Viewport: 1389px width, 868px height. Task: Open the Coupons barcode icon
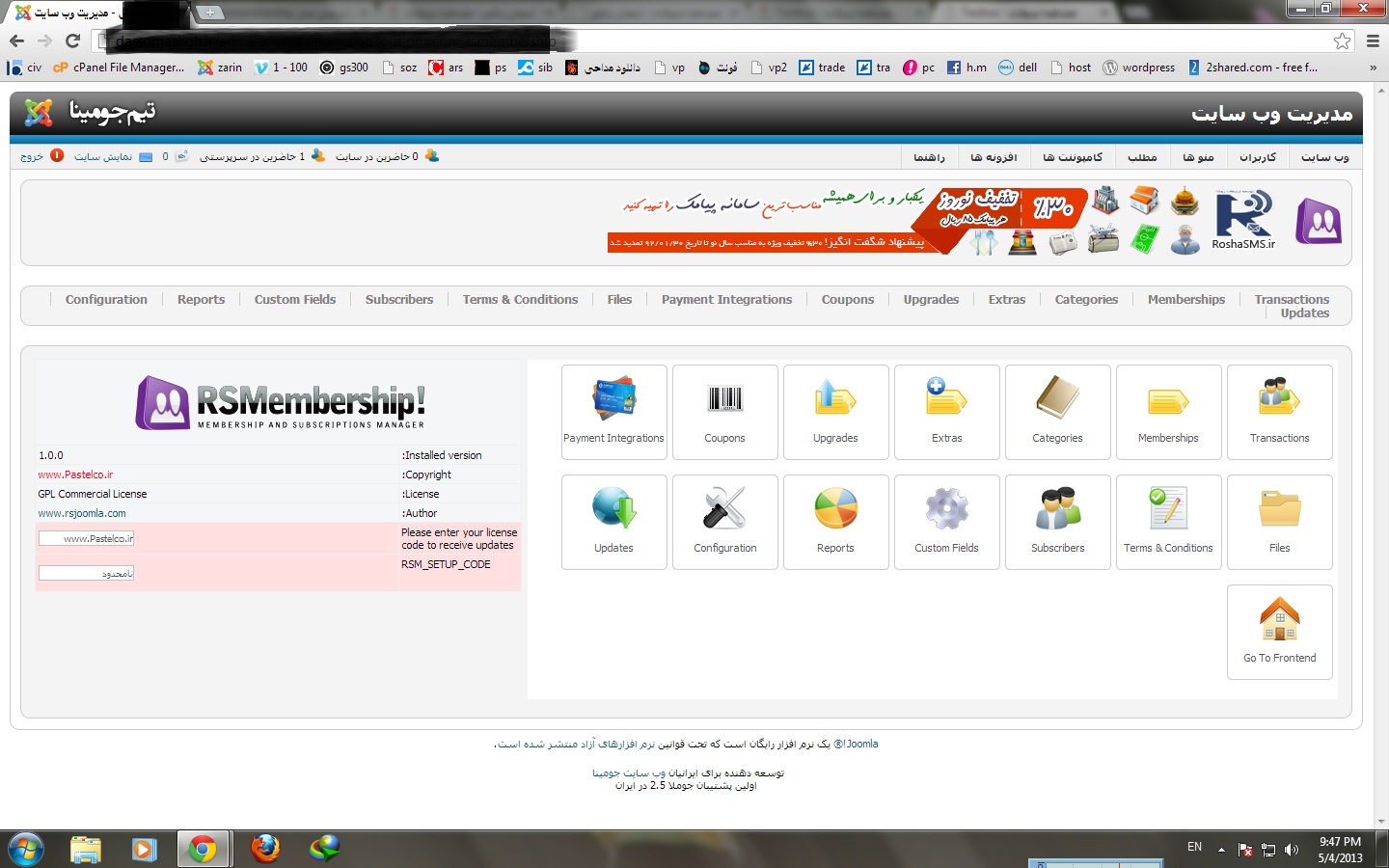[724, 411]
